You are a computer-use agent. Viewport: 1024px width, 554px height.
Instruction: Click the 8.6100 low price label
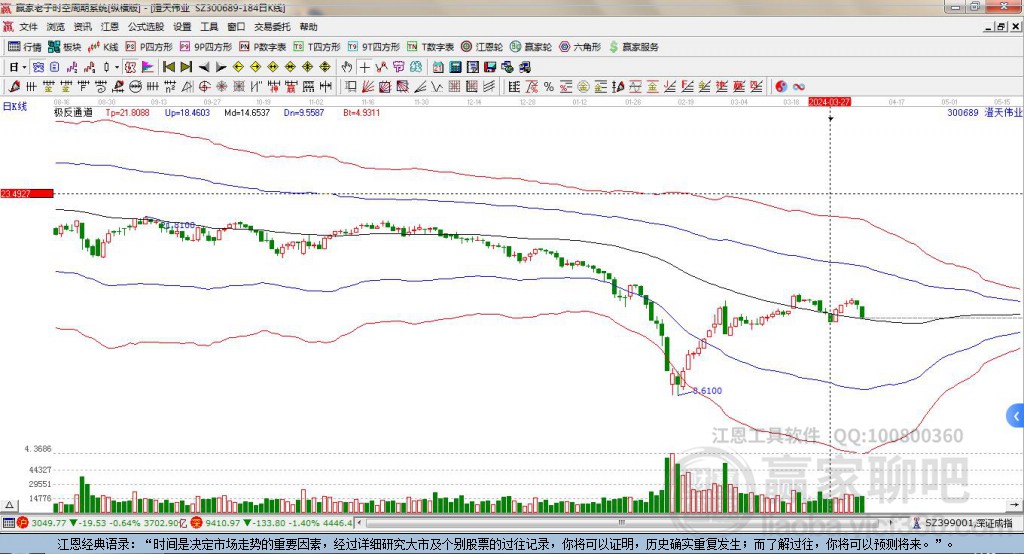[707, 391]
